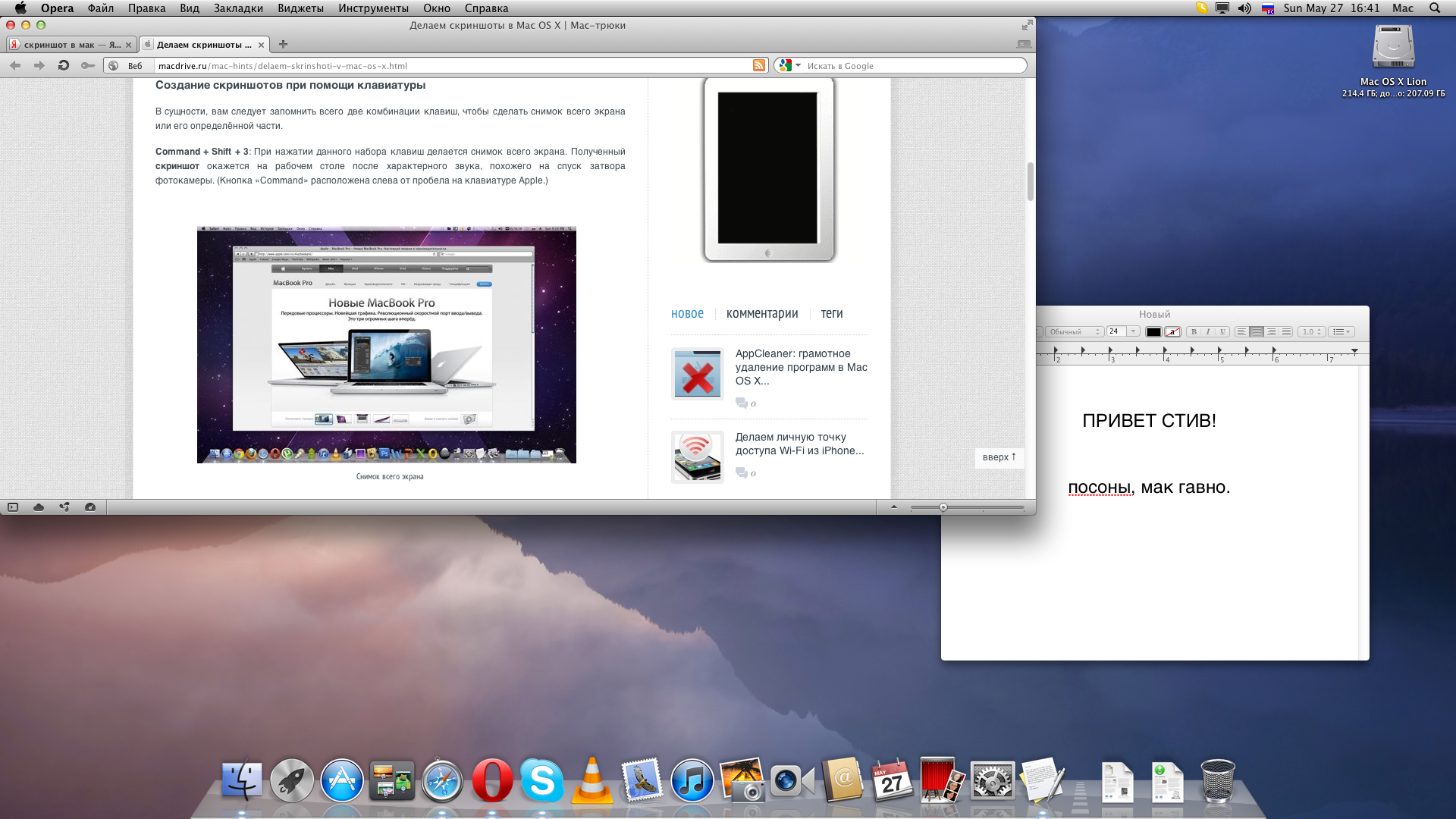Launch Skype from the Dock
Screen dimensions: 1456x819
point(542,781)
